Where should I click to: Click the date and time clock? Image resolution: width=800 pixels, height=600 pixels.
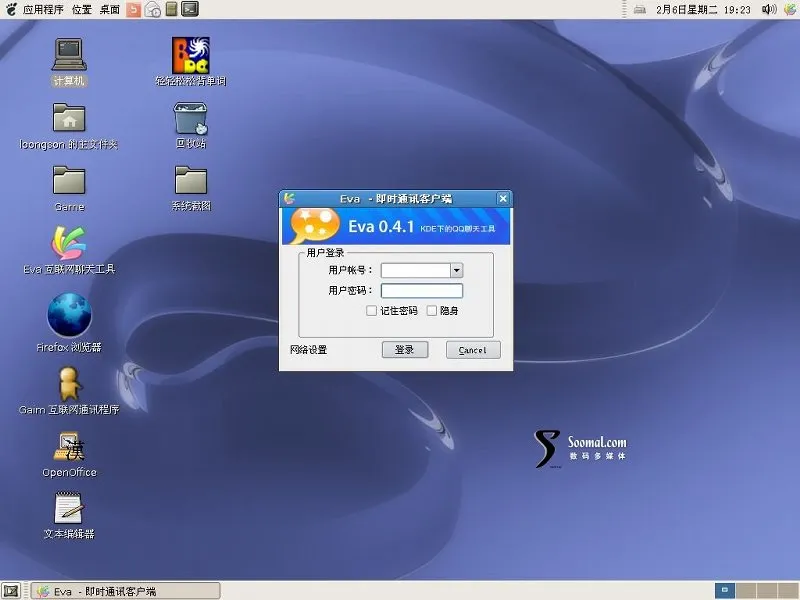703,9
